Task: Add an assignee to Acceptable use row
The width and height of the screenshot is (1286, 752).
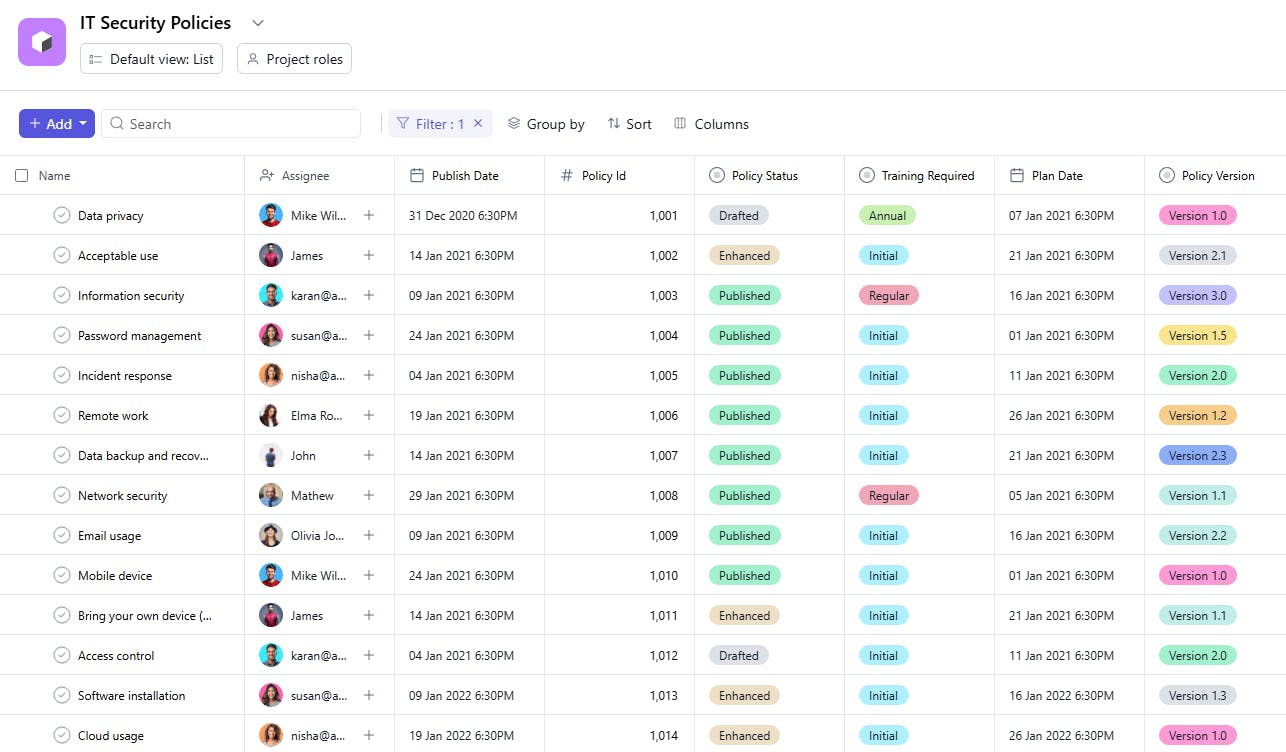Action: 369,255
